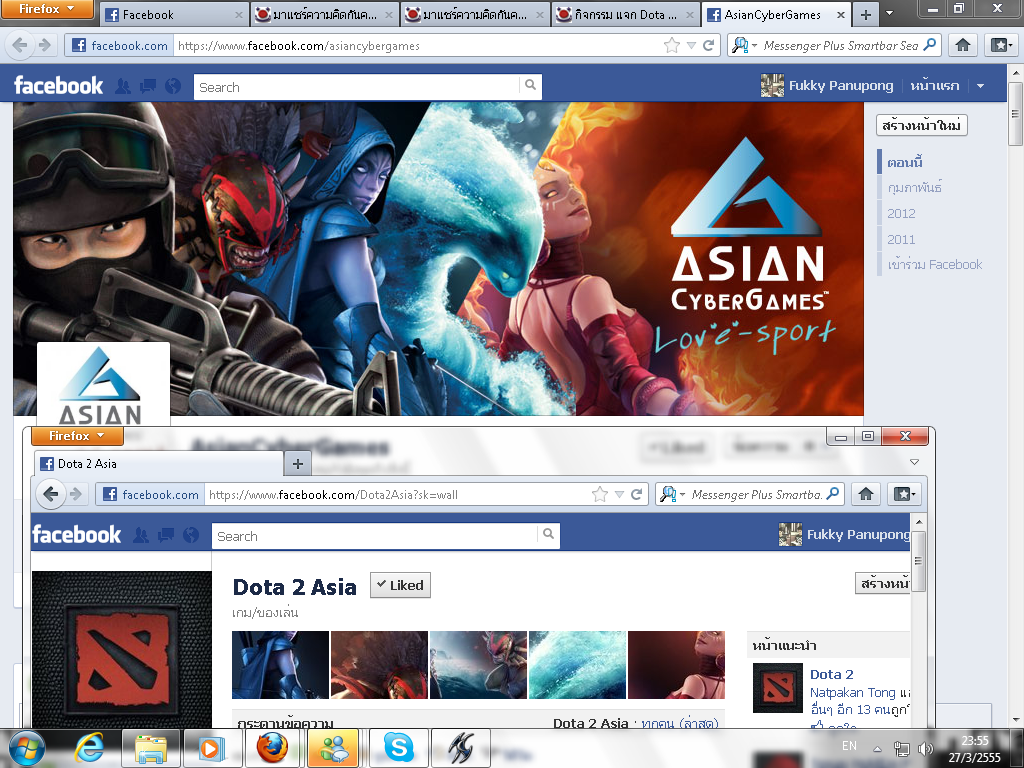Open Firefox menu in main window
1024x768 pixels.
coord(47,9)
